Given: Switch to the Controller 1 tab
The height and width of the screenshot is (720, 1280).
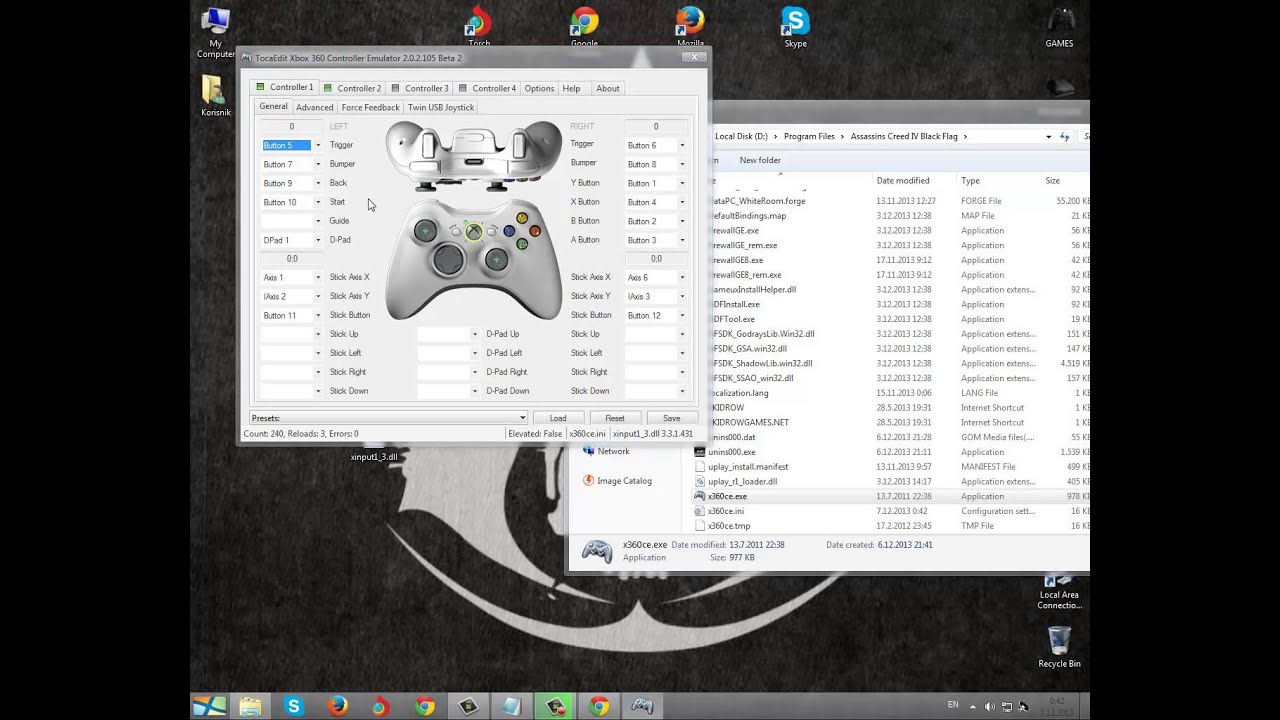Looking at the screenshot, I should [284, 87].
